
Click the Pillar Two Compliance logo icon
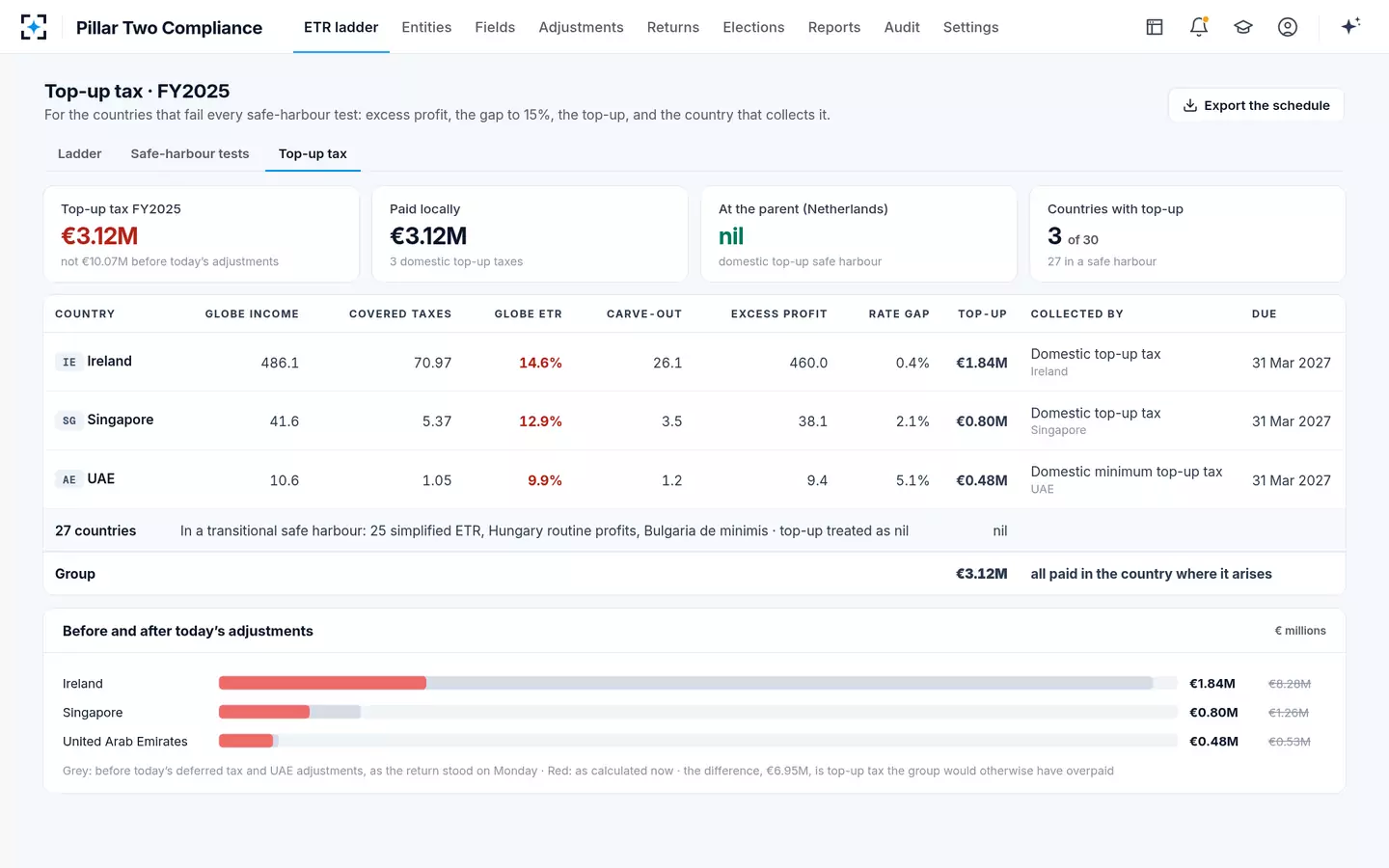[34, 27]
